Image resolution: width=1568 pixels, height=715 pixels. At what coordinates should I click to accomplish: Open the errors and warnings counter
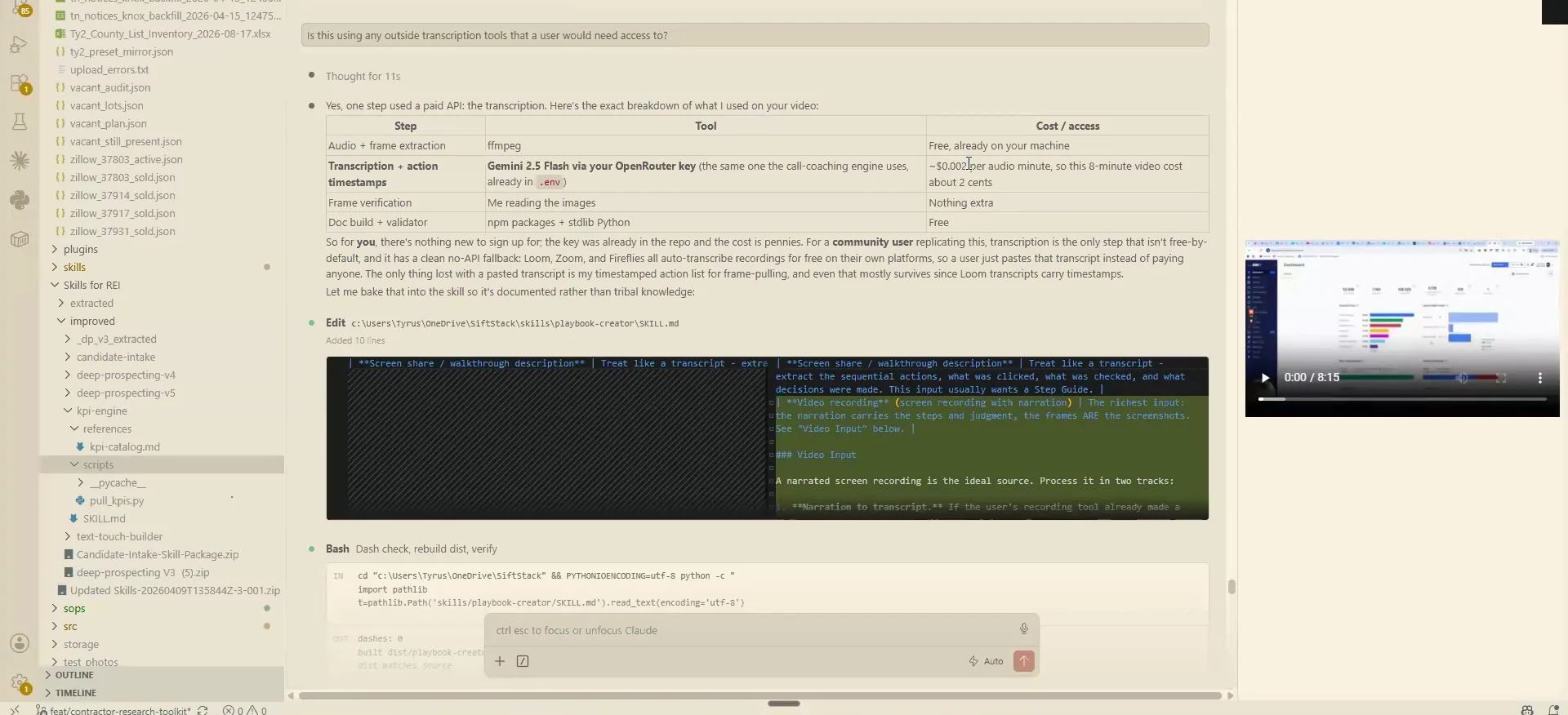click(x=245, y=710)
